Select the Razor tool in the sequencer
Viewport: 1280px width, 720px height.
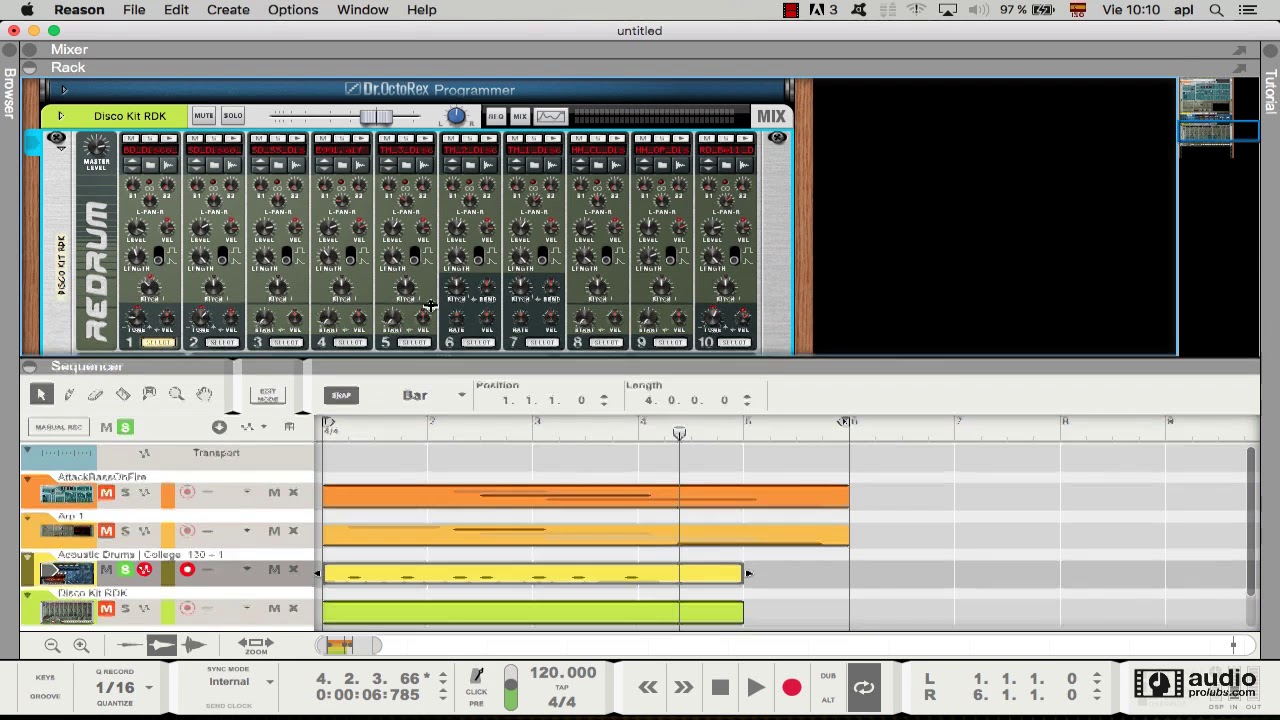123,395
